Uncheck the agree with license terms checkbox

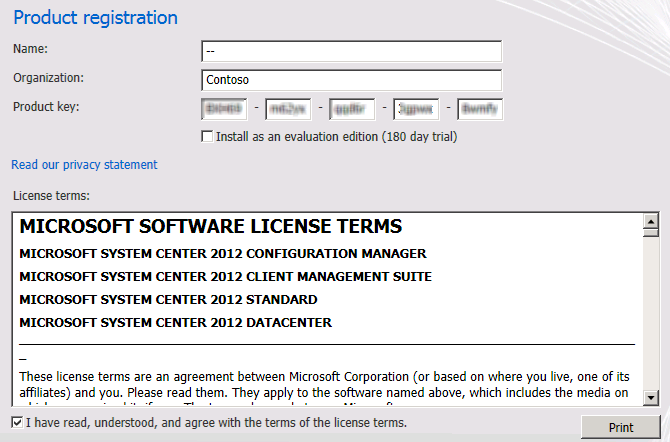tap(17, 423)
